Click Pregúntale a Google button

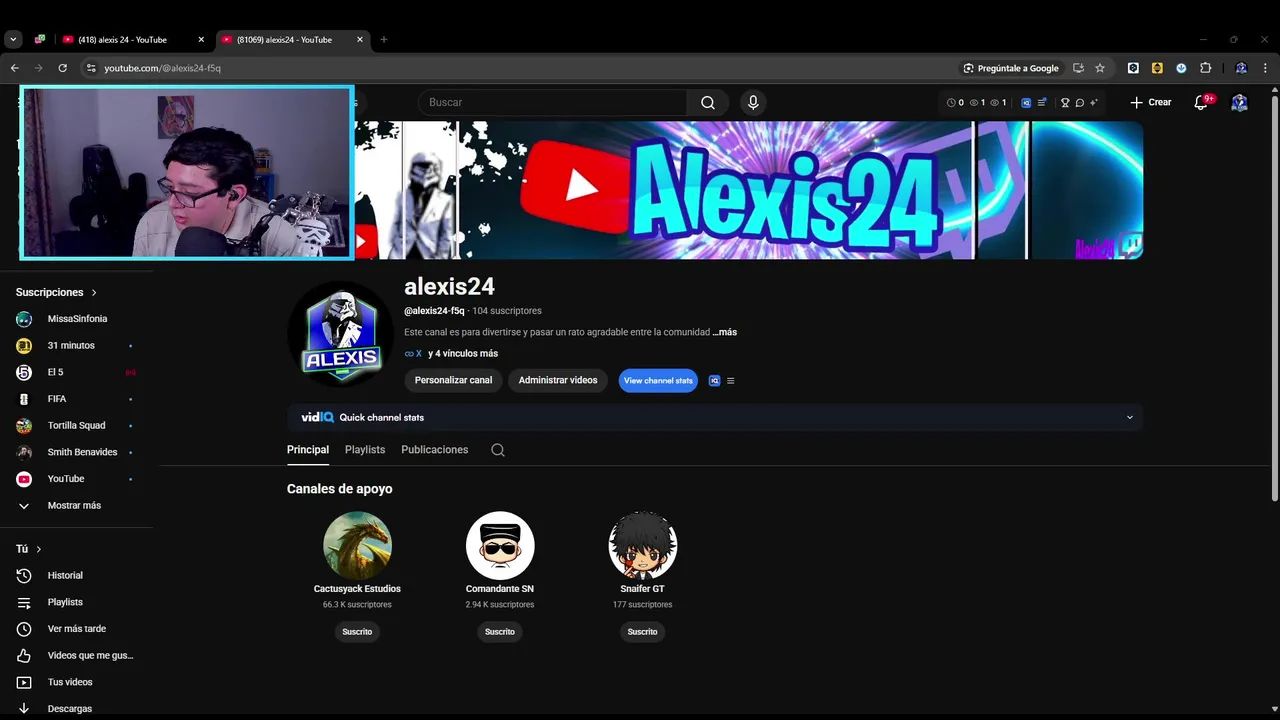click(x=1010, y=68)
